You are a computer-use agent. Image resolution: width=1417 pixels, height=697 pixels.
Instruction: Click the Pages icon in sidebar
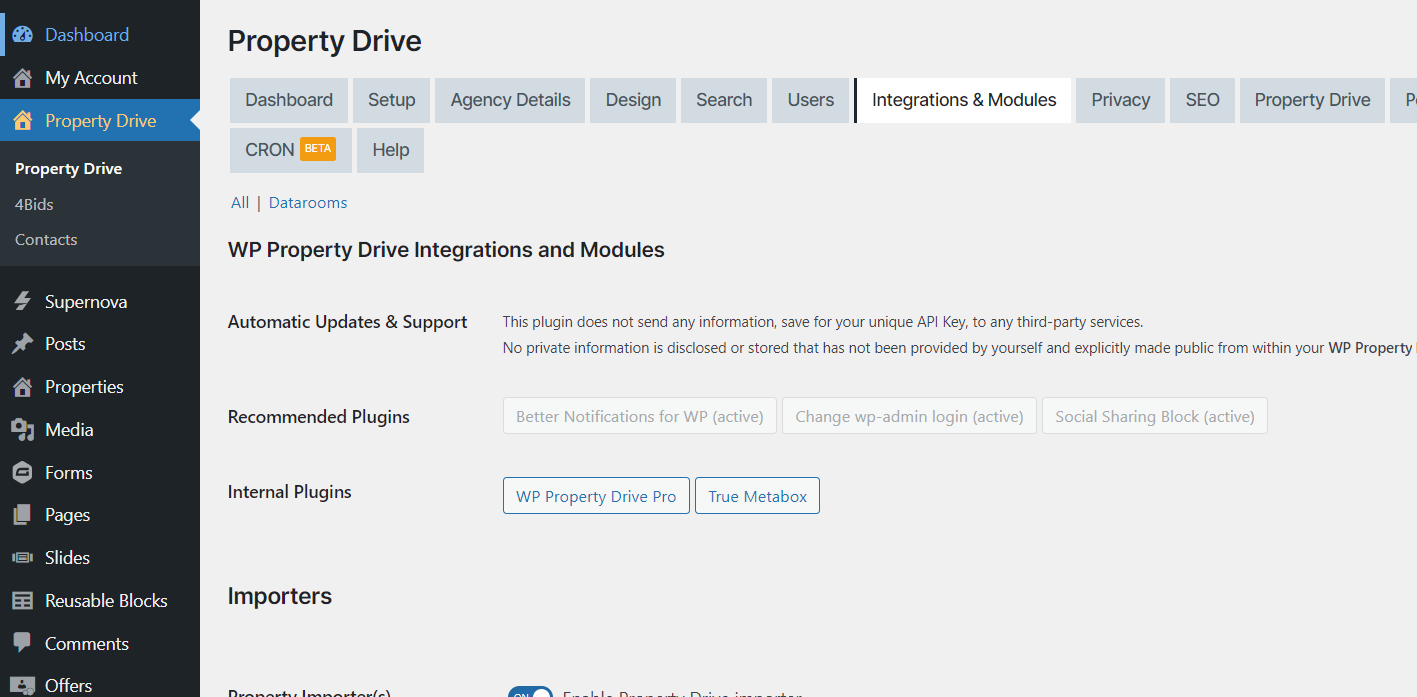(22, 515)
